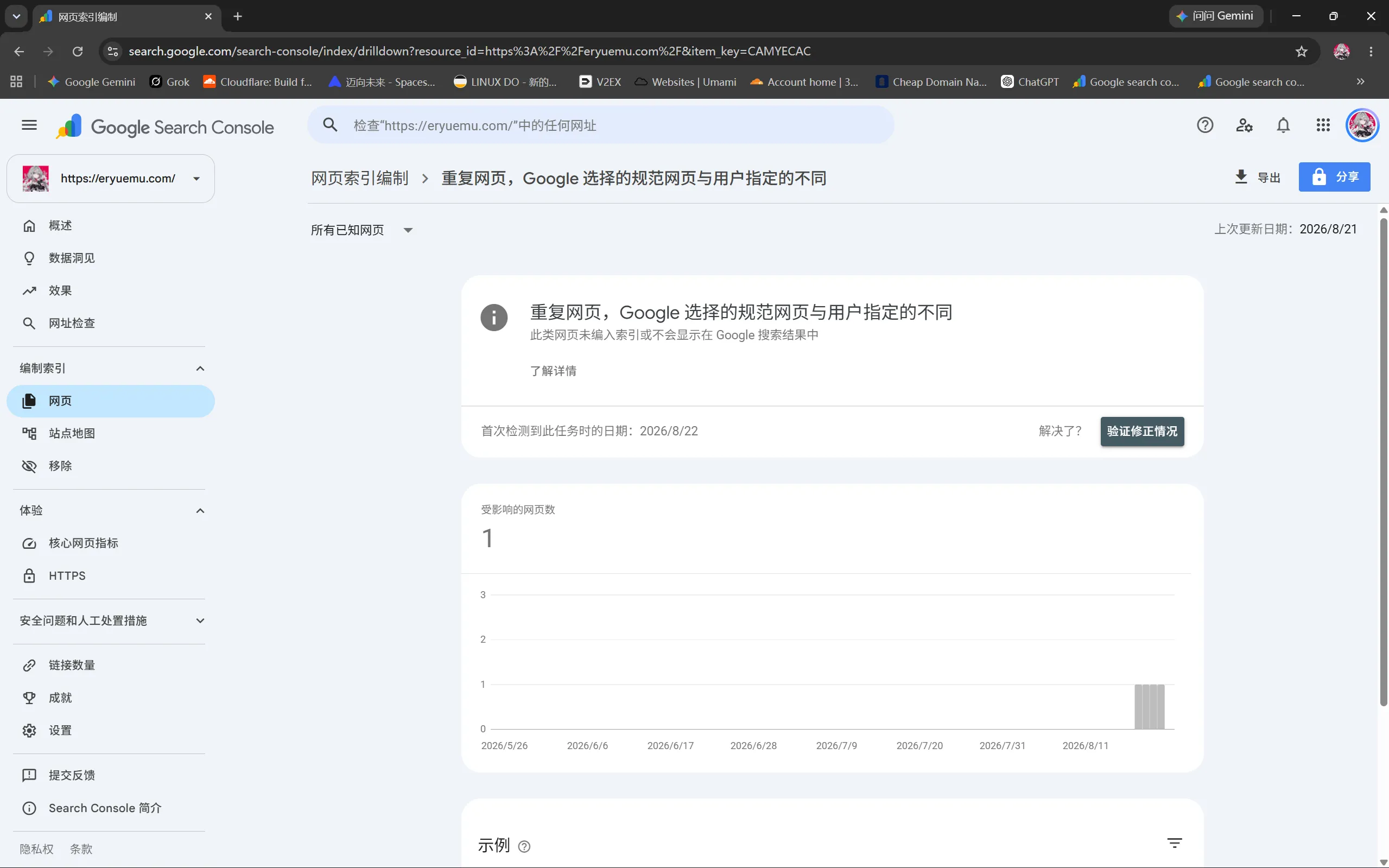The height and width of the screenshot is (868, 1389).
Task: Open the property selector https://eryuemu.com/
Action: point(111,179)
